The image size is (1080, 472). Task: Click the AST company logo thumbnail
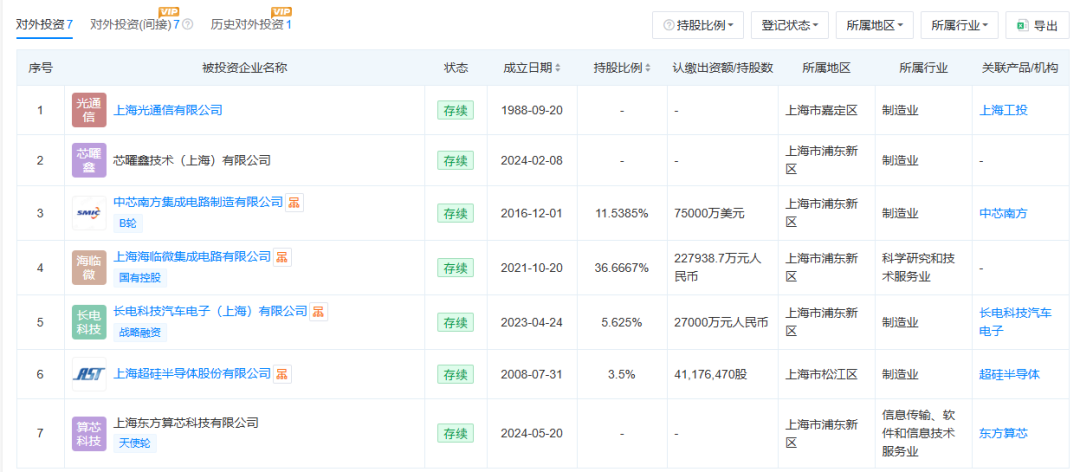tap(89, 374)
